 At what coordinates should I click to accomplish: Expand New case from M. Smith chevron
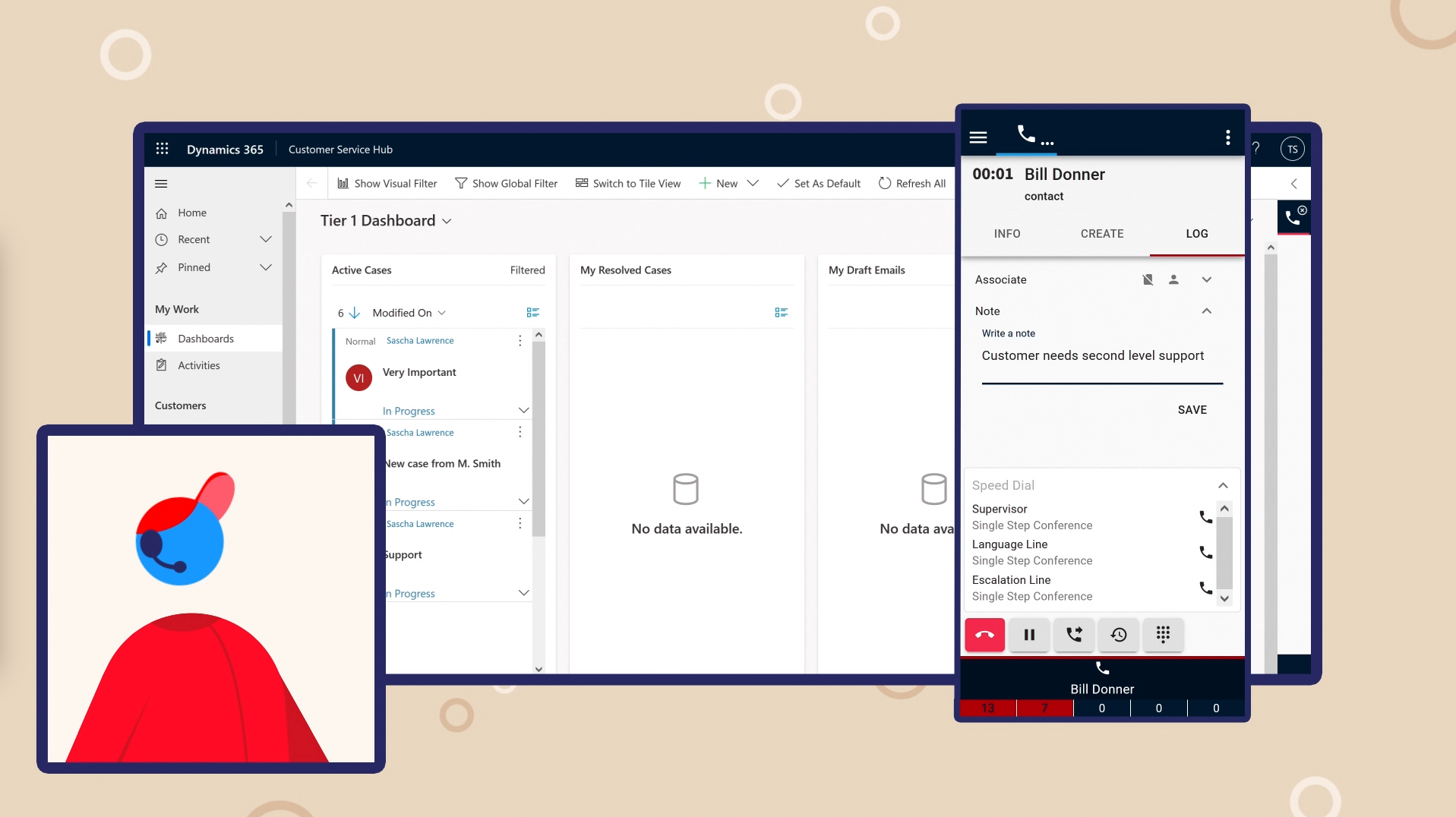click(x=523, y=502)
